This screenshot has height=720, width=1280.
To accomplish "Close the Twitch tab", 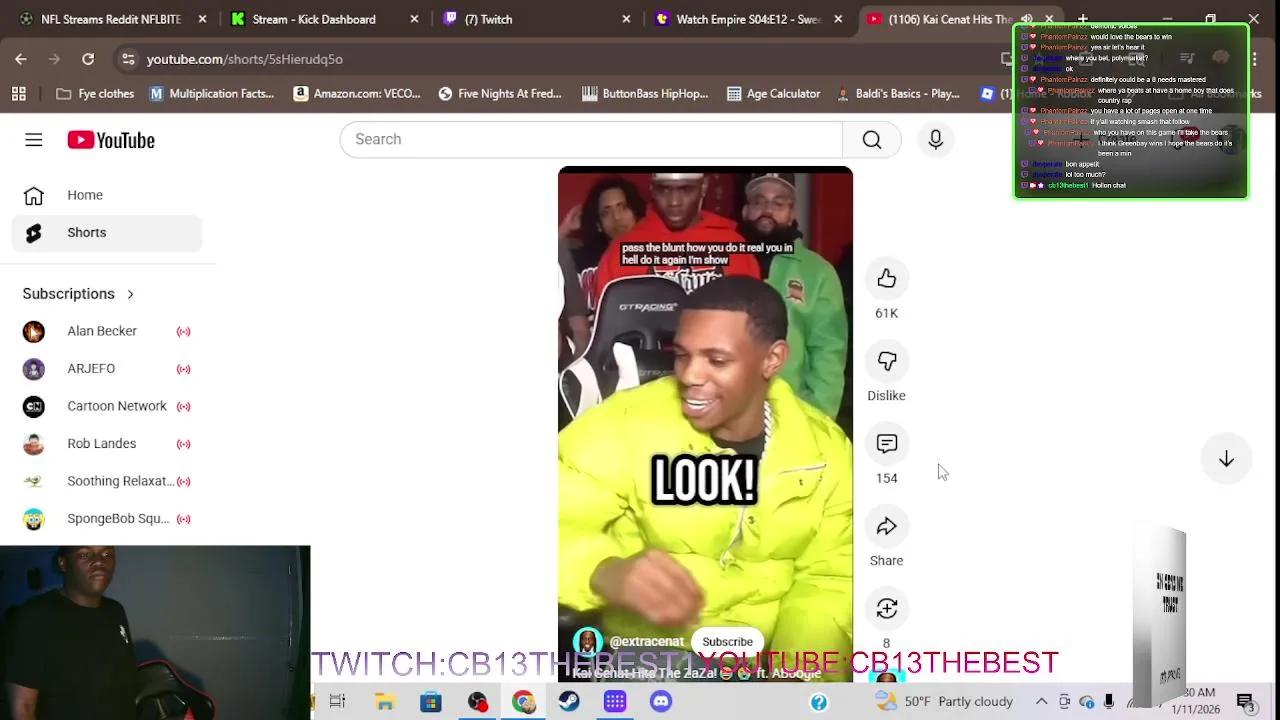I will click(626, 19).
